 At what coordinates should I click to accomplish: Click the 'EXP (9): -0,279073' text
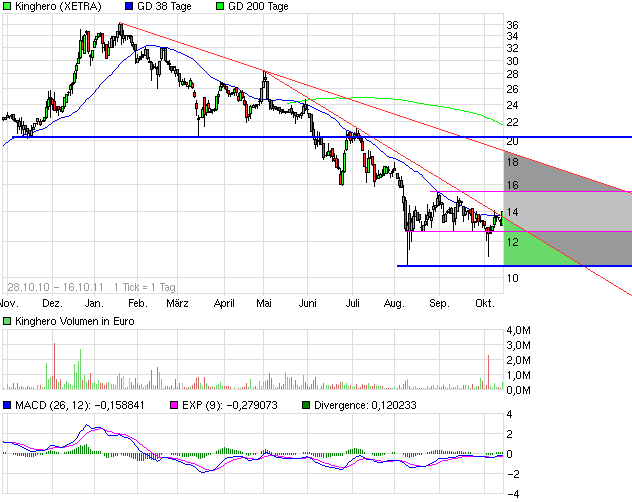coord(230,405)
